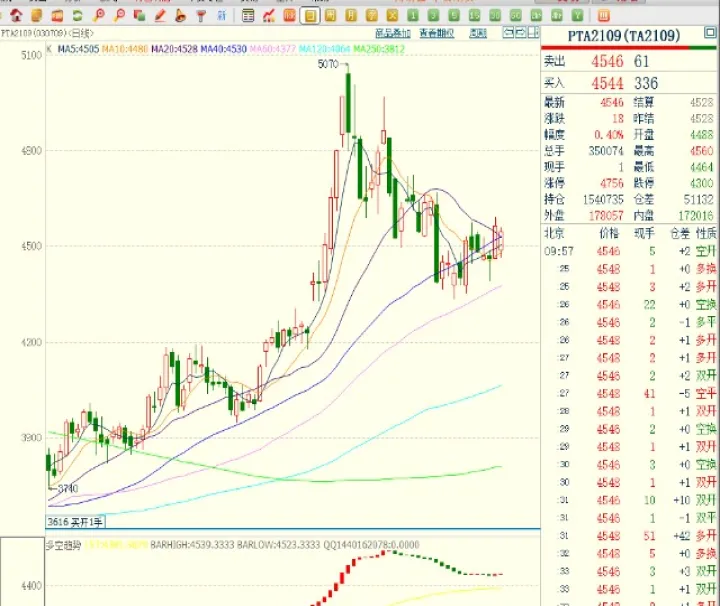Select the 1-minute period icon
The height and width of the screenshot is (606, 720).
click(x=414, y=17)
